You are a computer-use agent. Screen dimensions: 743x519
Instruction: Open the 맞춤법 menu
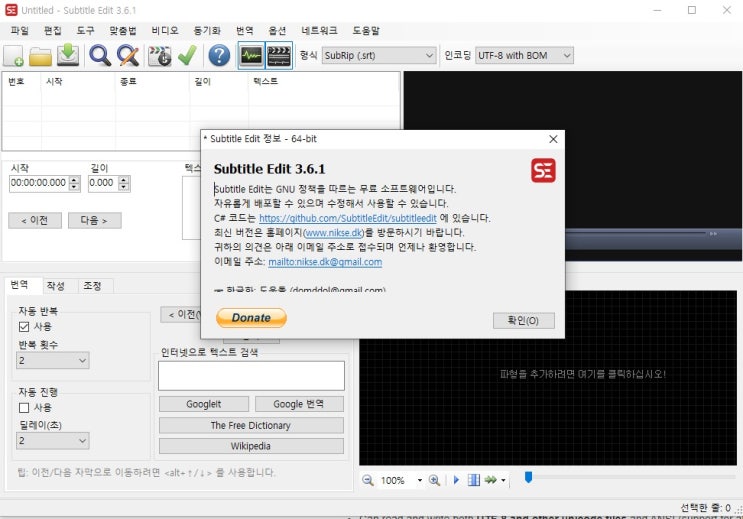tap(123, 31)
